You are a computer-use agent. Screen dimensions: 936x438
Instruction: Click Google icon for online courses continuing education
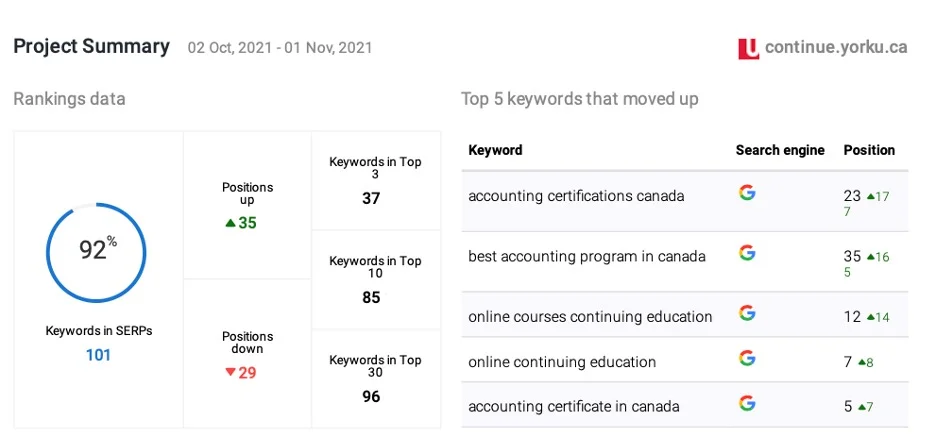tap(746, 313)
